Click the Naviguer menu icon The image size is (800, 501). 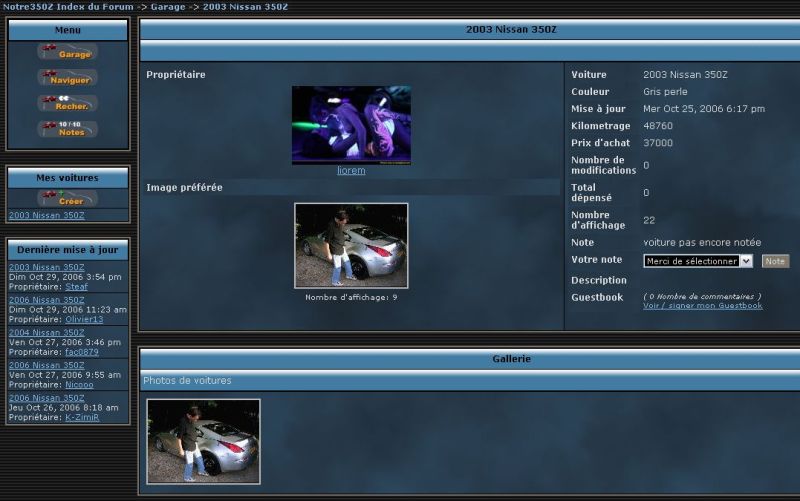pyautogui.click(x=67, y=78)
